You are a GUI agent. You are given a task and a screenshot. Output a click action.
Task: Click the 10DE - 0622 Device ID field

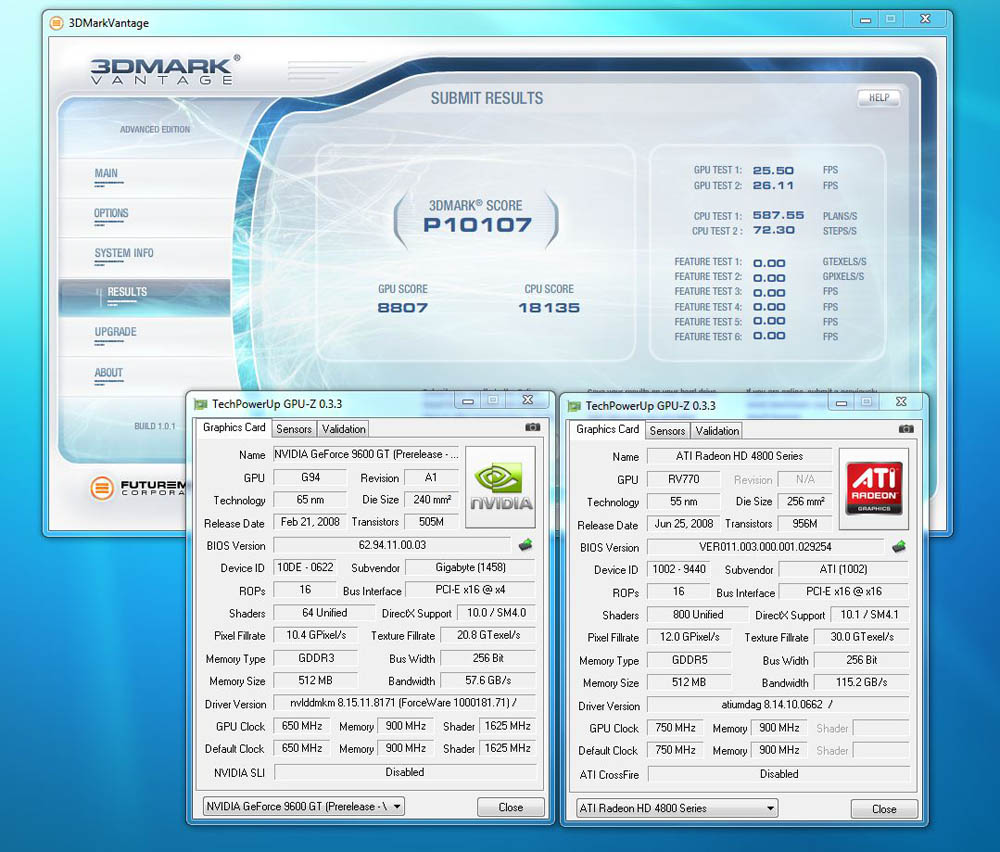click(305, 568)
